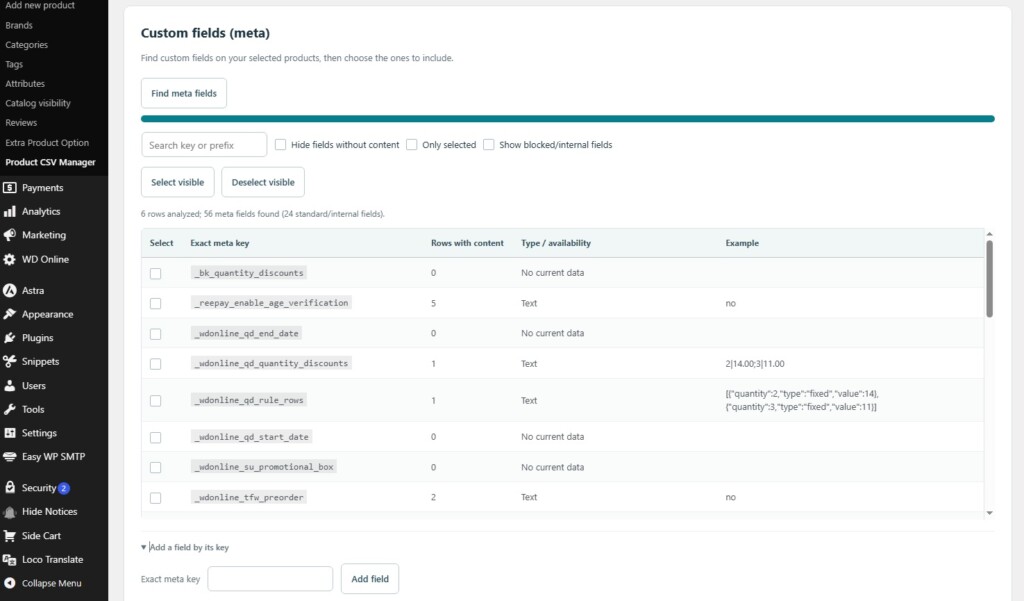Click the Tools wrench icon
Viewport: 1024px width, 601px height.
click(x=10, y=410)
